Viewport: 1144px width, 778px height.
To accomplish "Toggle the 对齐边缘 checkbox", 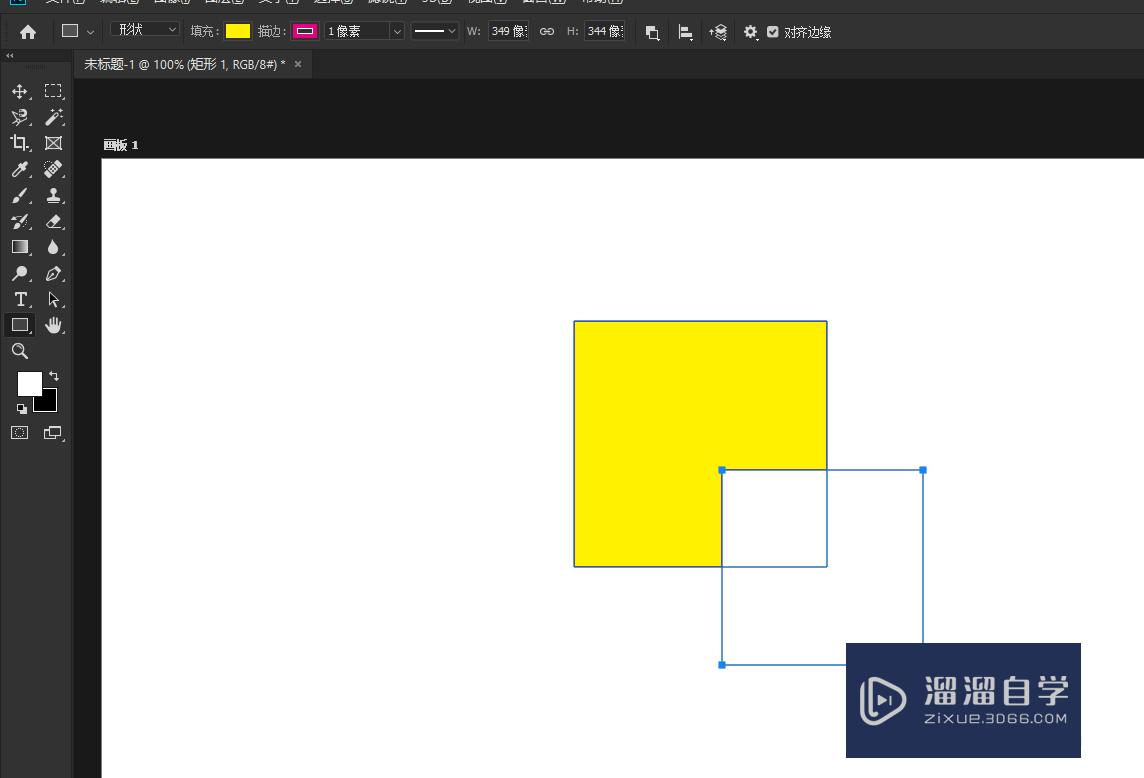I will [x=773, y=31].
